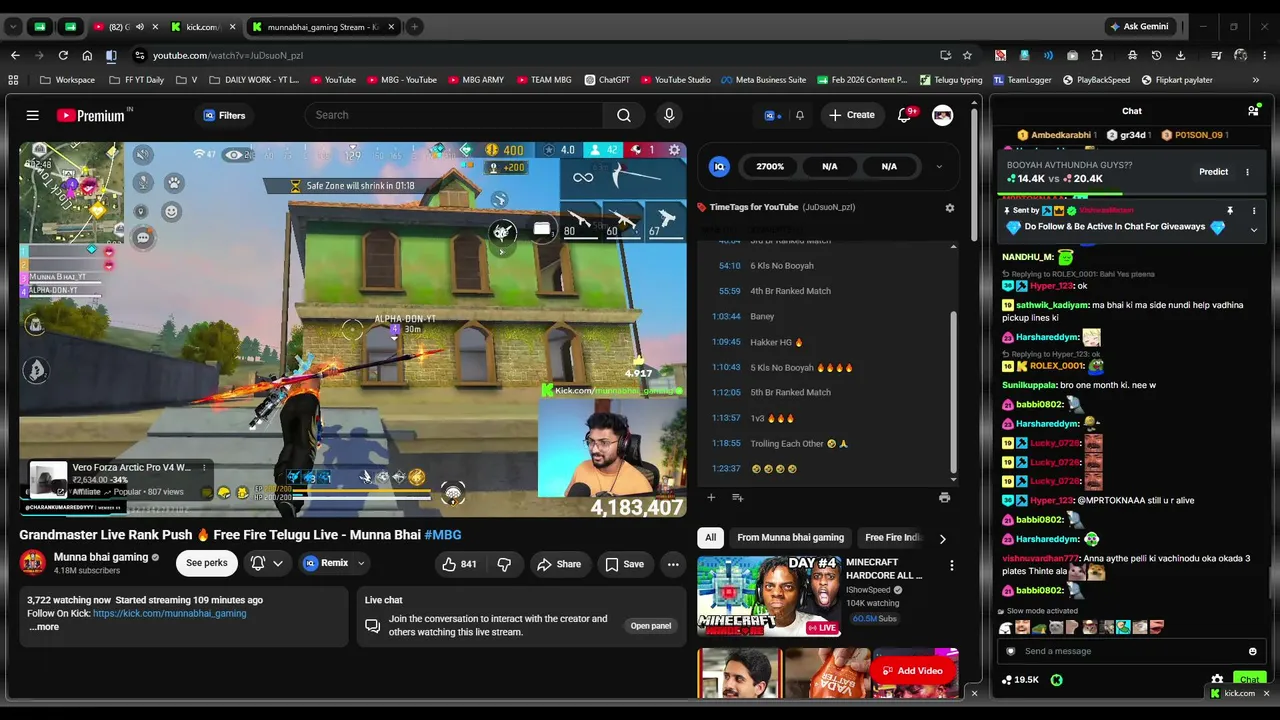Switch to munnabhai_gaming Stream tab
Viewport: 1280px width, 720px height.
pos(322,27)
